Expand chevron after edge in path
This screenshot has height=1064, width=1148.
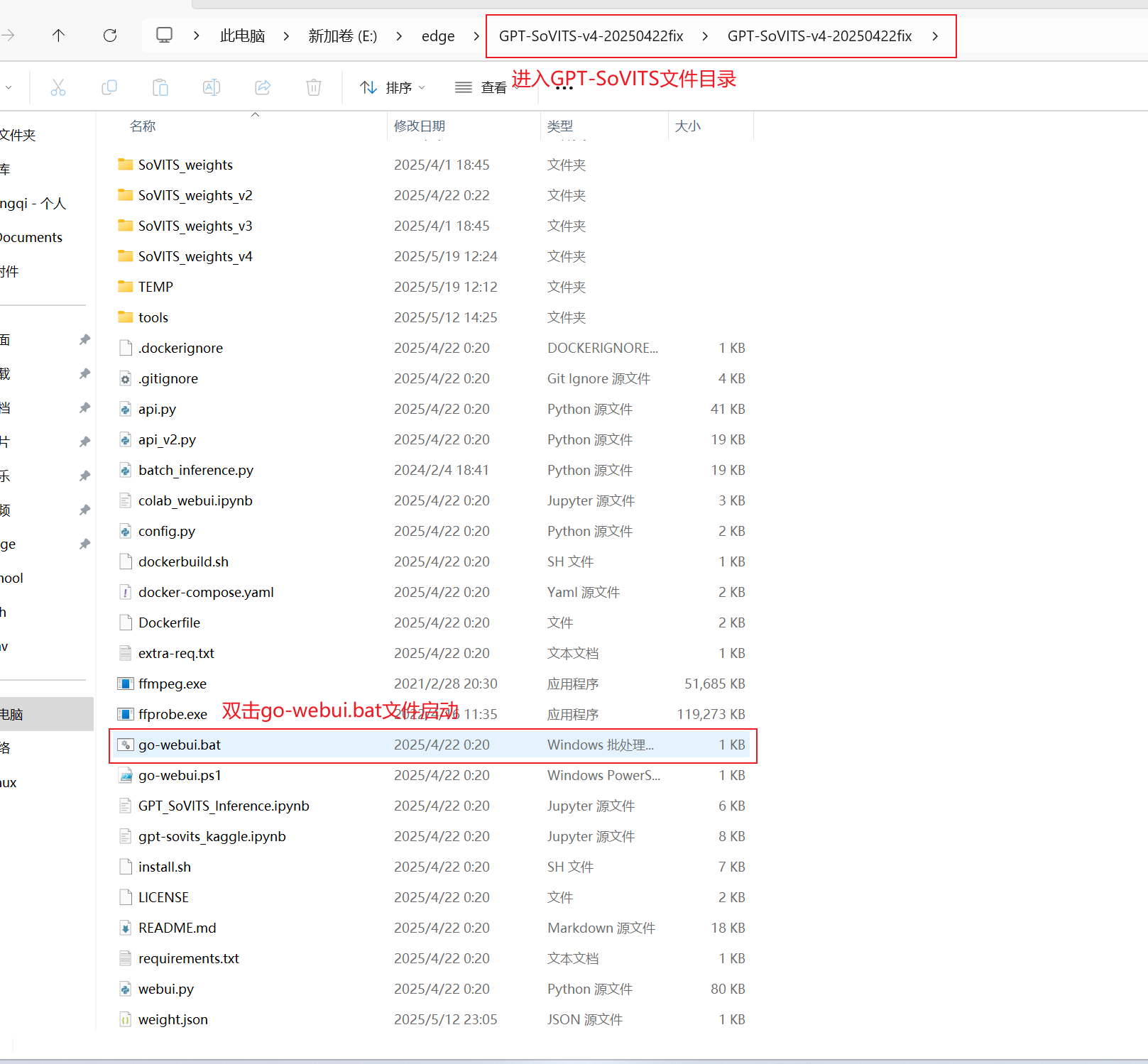(x=476, y=36)
